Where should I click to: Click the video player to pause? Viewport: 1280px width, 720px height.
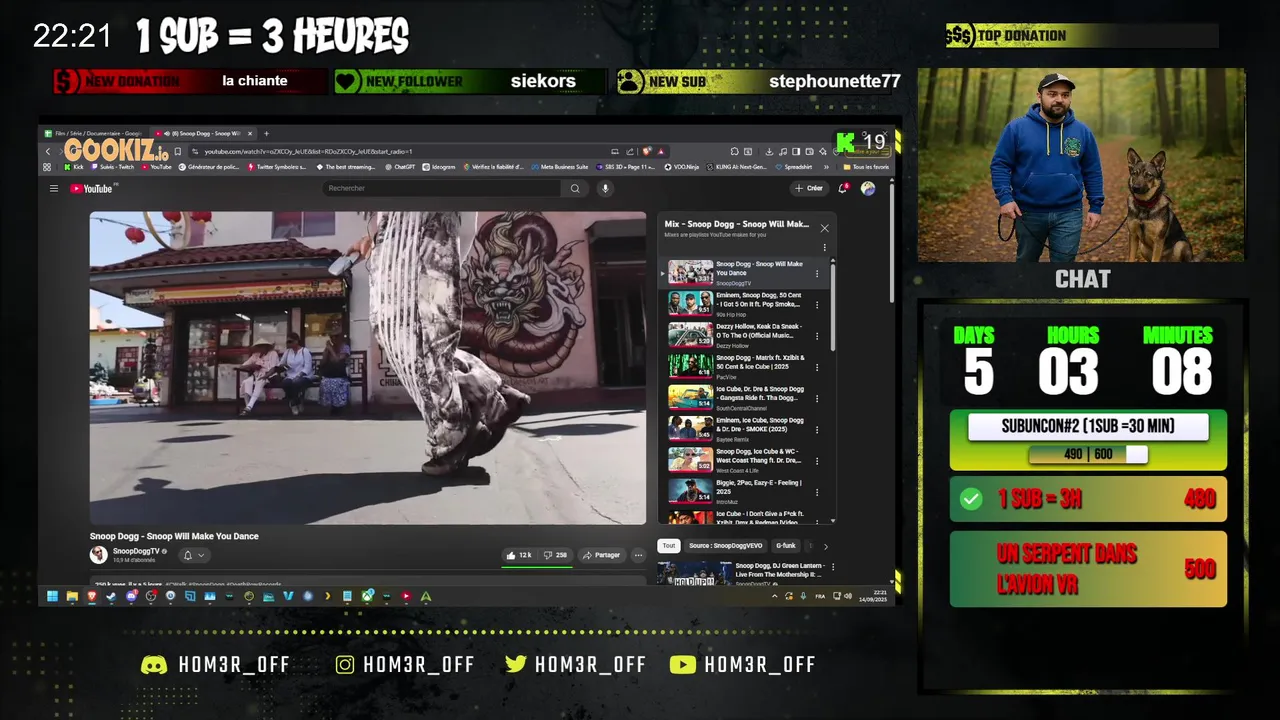[368, 367]
